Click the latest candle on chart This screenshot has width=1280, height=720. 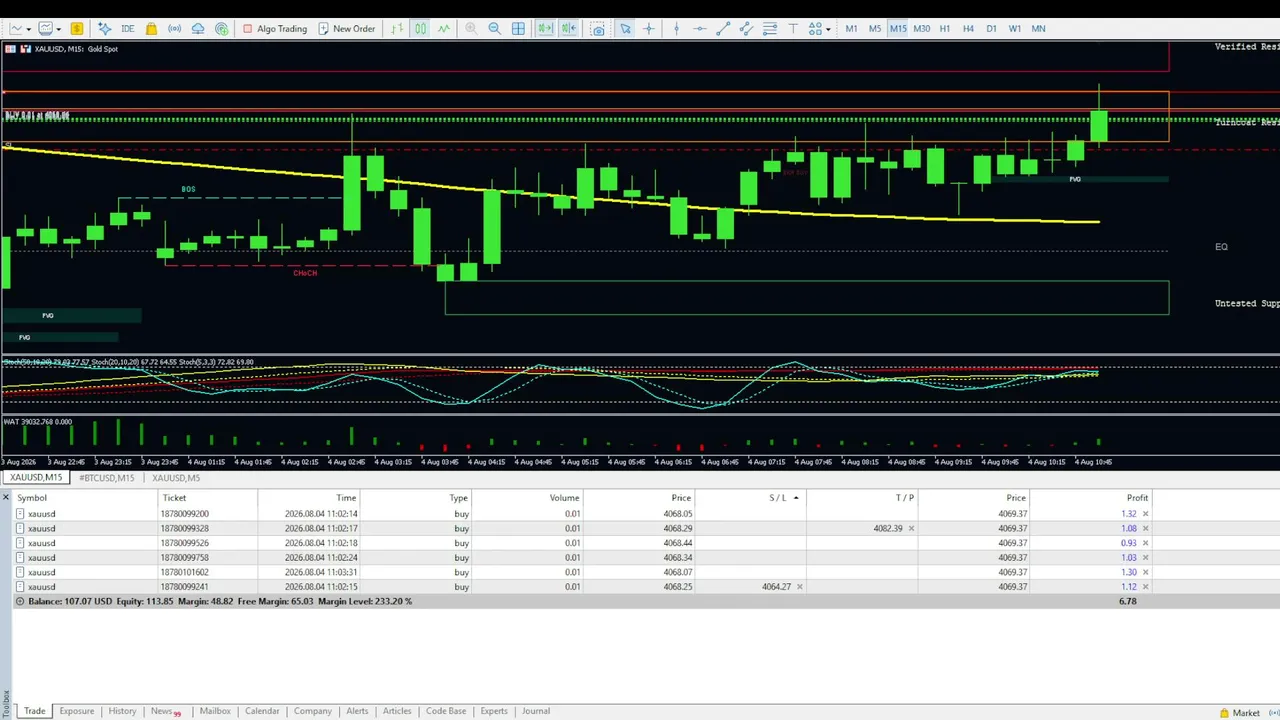click(x=1099, y=126)
